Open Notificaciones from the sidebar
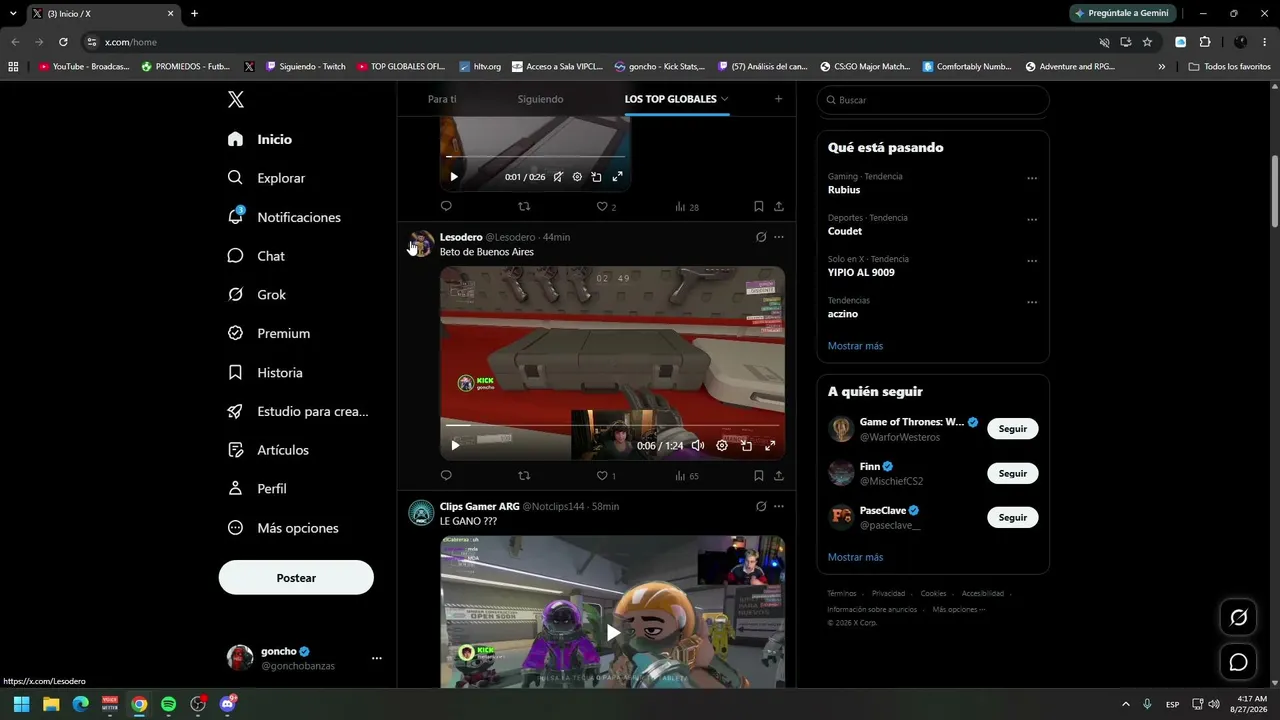This screenshot has width=1280, height=720. pos(284,217)
